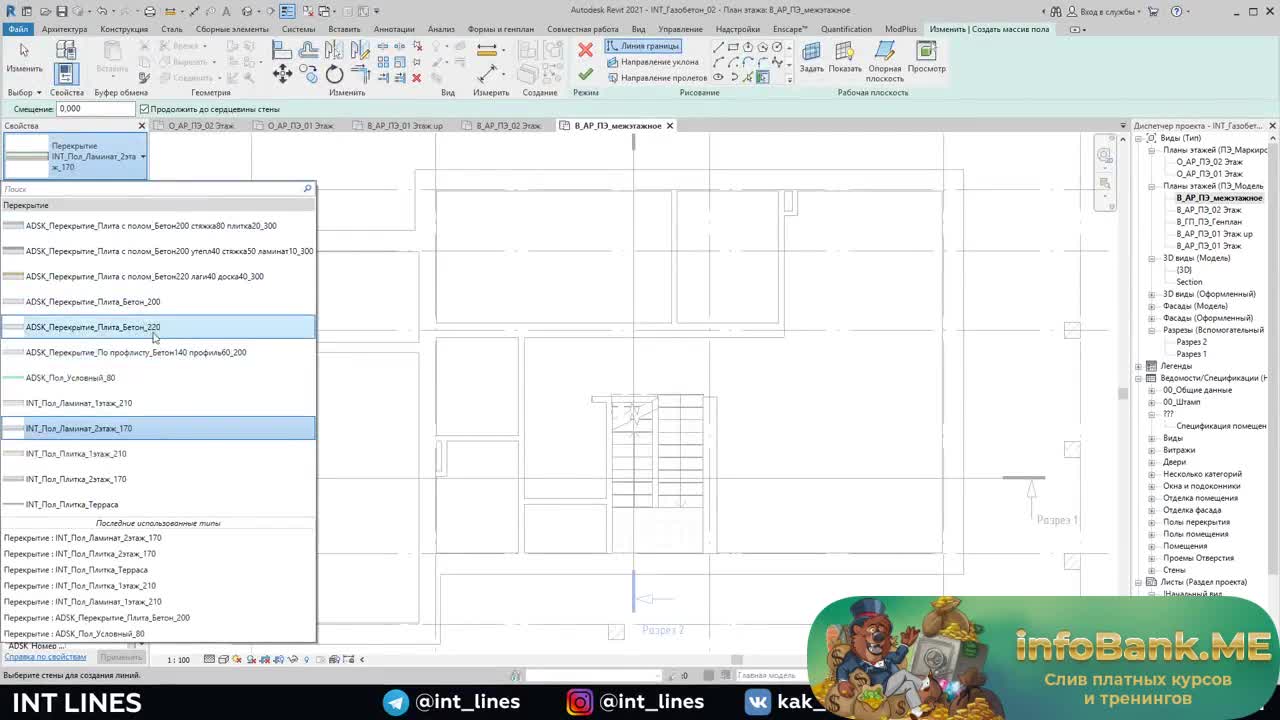Select the Pick Walls draw tool
1280x720 pixels.
coord(763,77)
